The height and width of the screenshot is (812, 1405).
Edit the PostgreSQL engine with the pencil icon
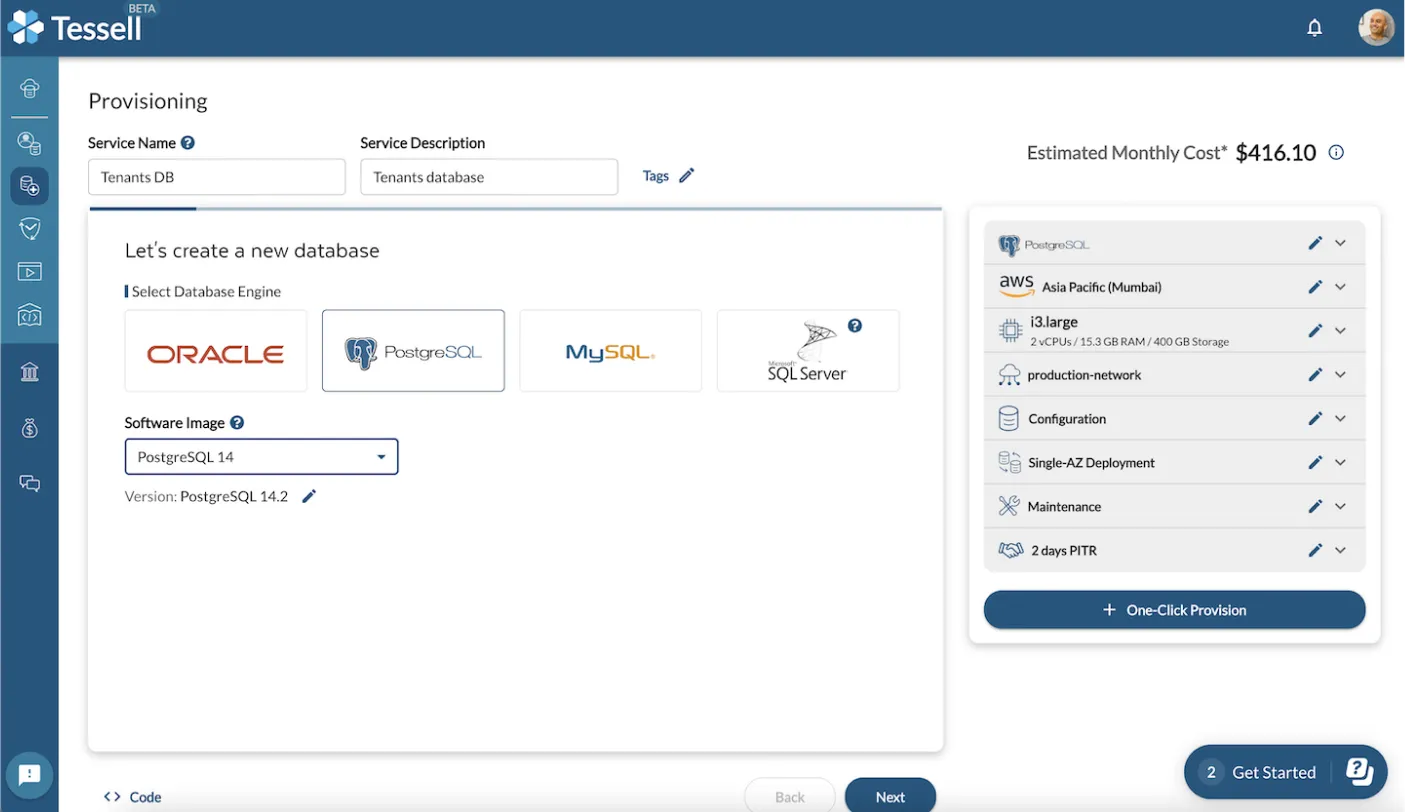(x=1315, y=242)
